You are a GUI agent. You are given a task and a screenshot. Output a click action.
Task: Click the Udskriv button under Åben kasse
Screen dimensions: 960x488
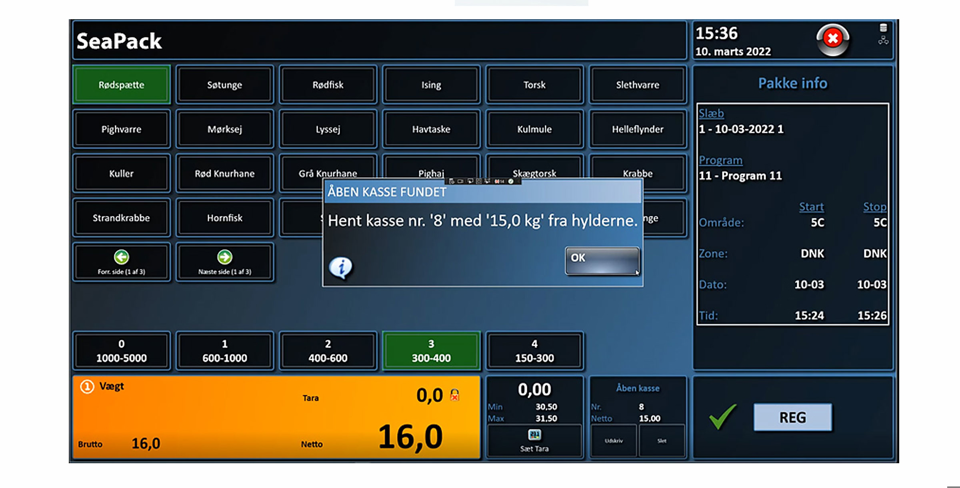click(x=614, y=440)
